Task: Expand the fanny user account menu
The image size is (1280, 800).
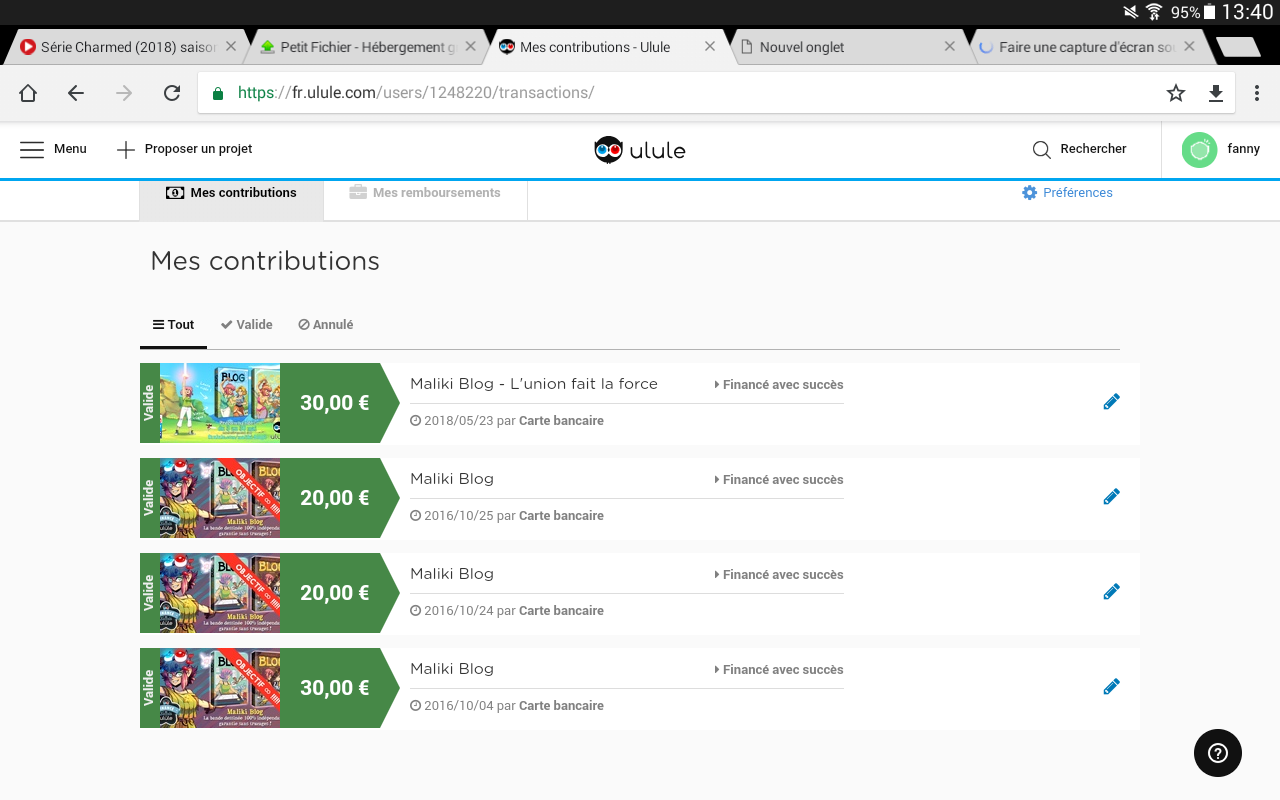Action: [x=1220, y=149]
